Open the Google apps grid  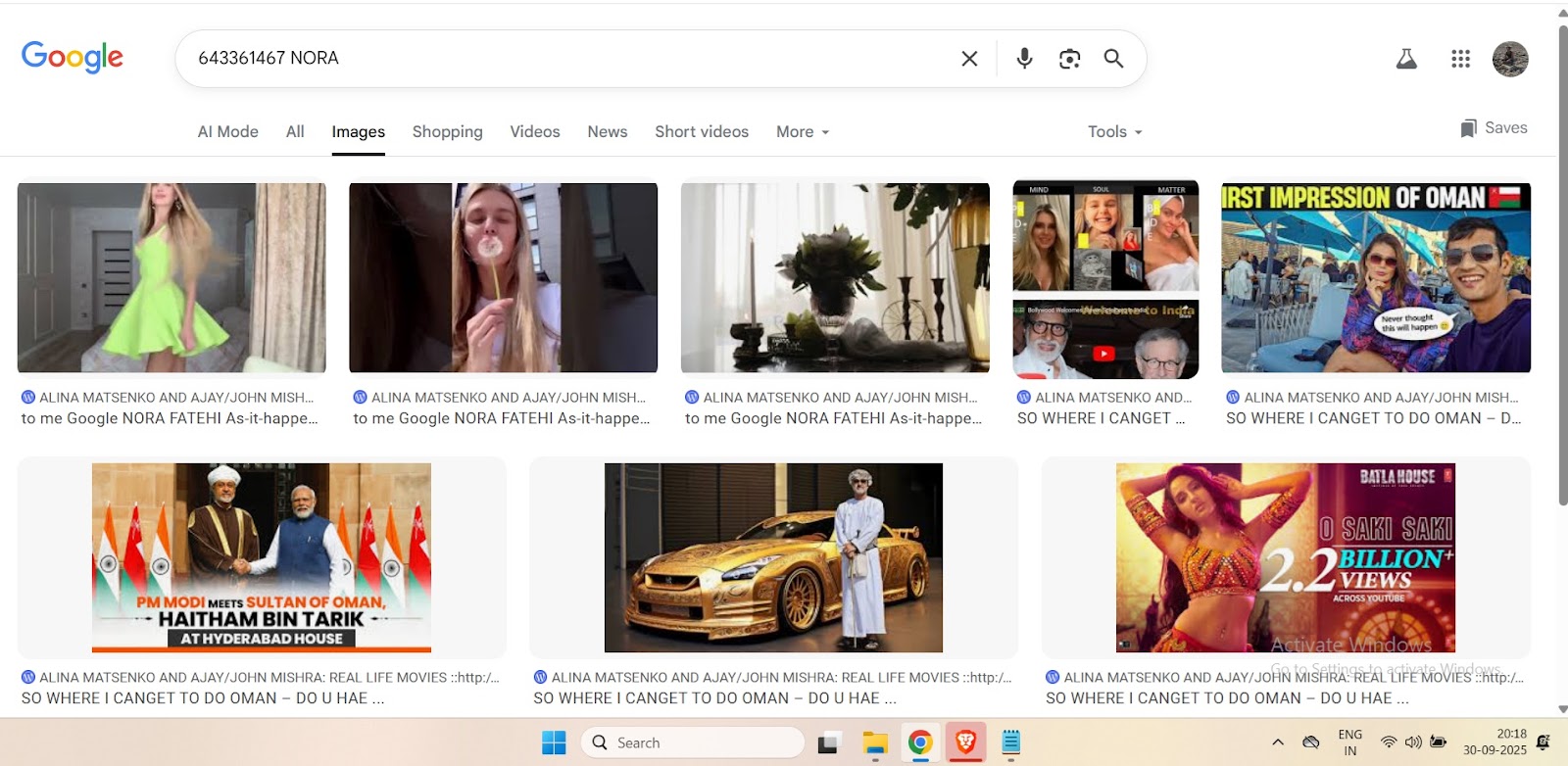click(x=1460, y=59)
